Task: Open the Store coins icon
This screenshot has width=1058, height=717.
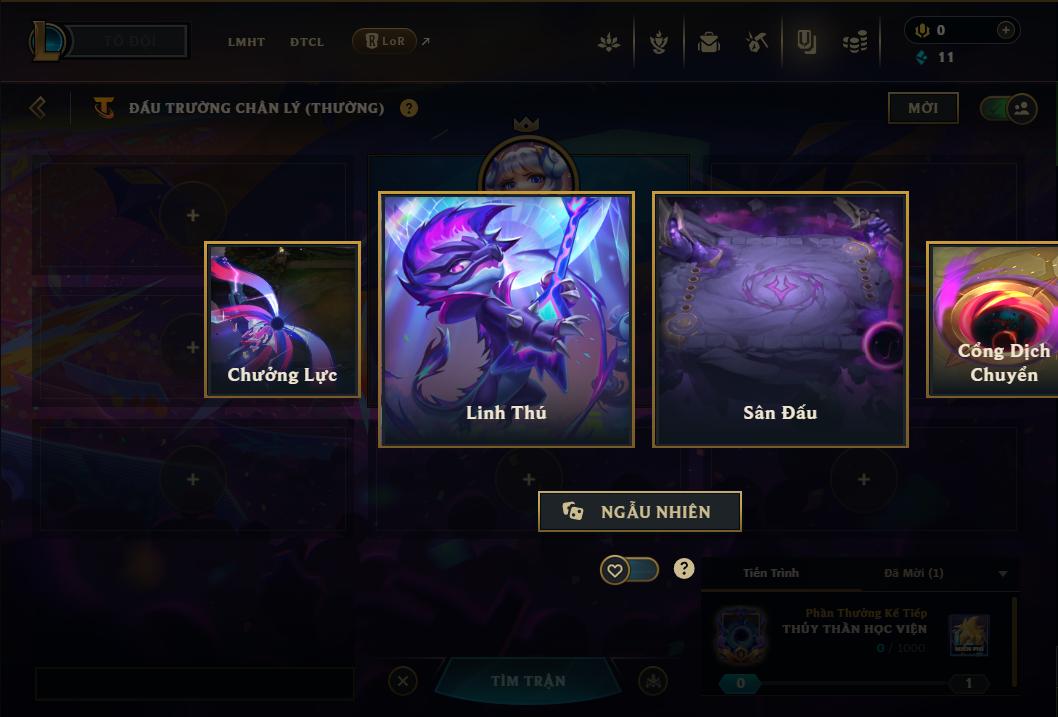Action: tap(855, 42)
